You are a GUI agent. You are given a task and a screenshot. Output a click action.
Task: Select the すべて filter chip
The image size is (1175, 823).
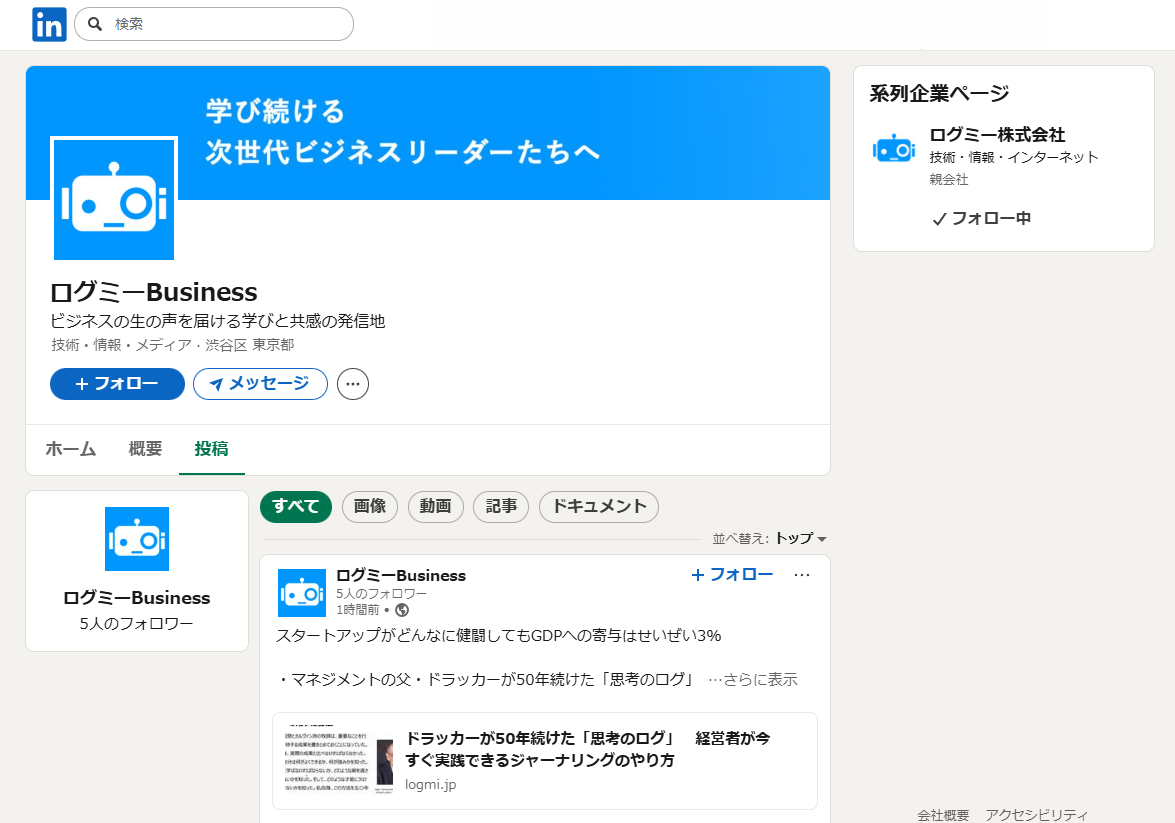pyautogui.click(x=295, y=507)
